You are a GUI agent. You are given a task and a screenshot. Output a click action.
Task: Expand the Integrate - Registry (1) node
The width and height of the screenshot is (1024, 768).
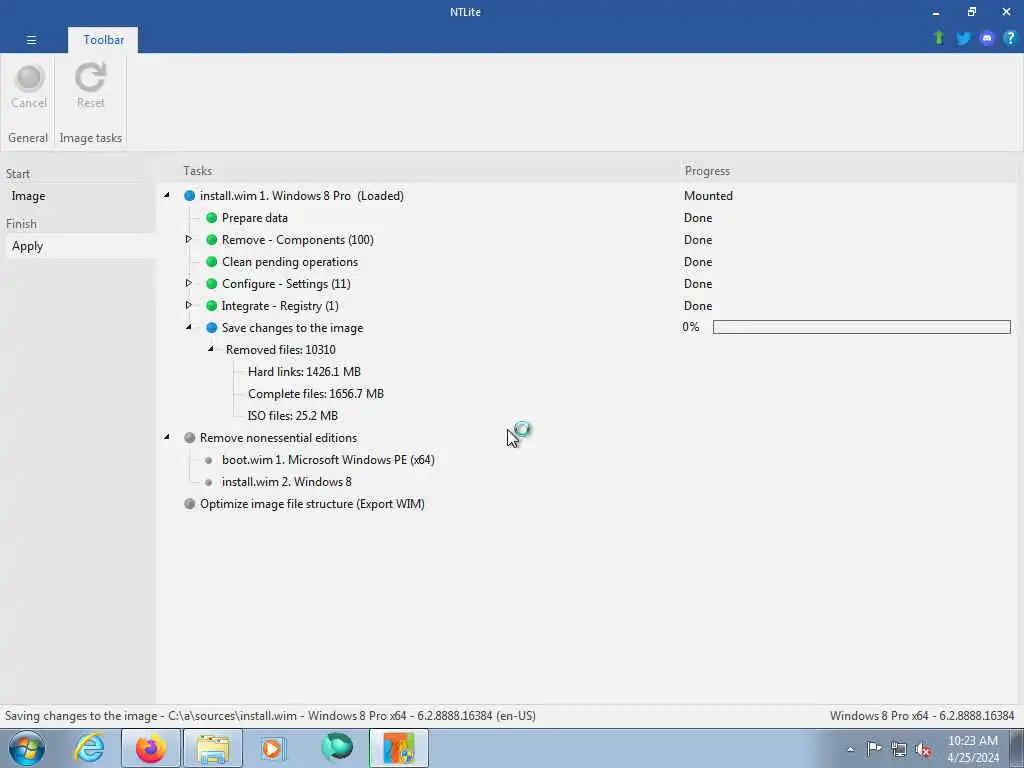[x=189, y=305]
